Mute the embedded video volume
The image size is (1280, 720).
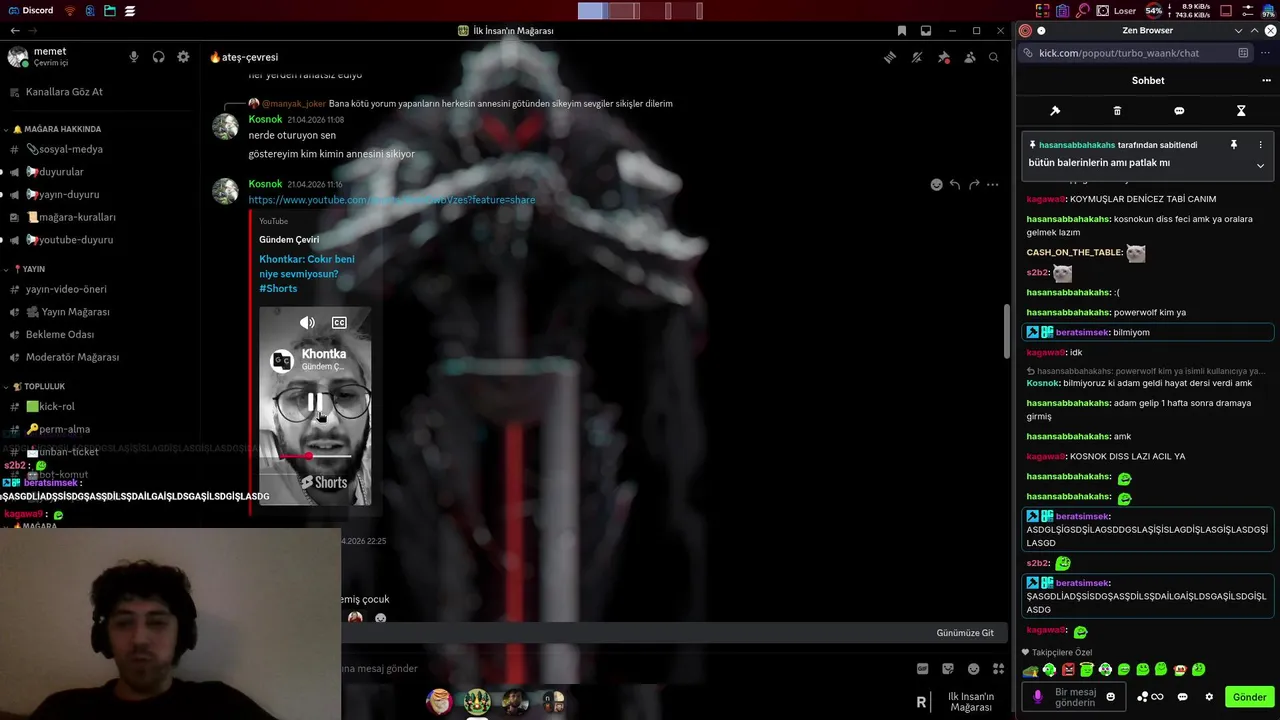[x=307, y=322]
